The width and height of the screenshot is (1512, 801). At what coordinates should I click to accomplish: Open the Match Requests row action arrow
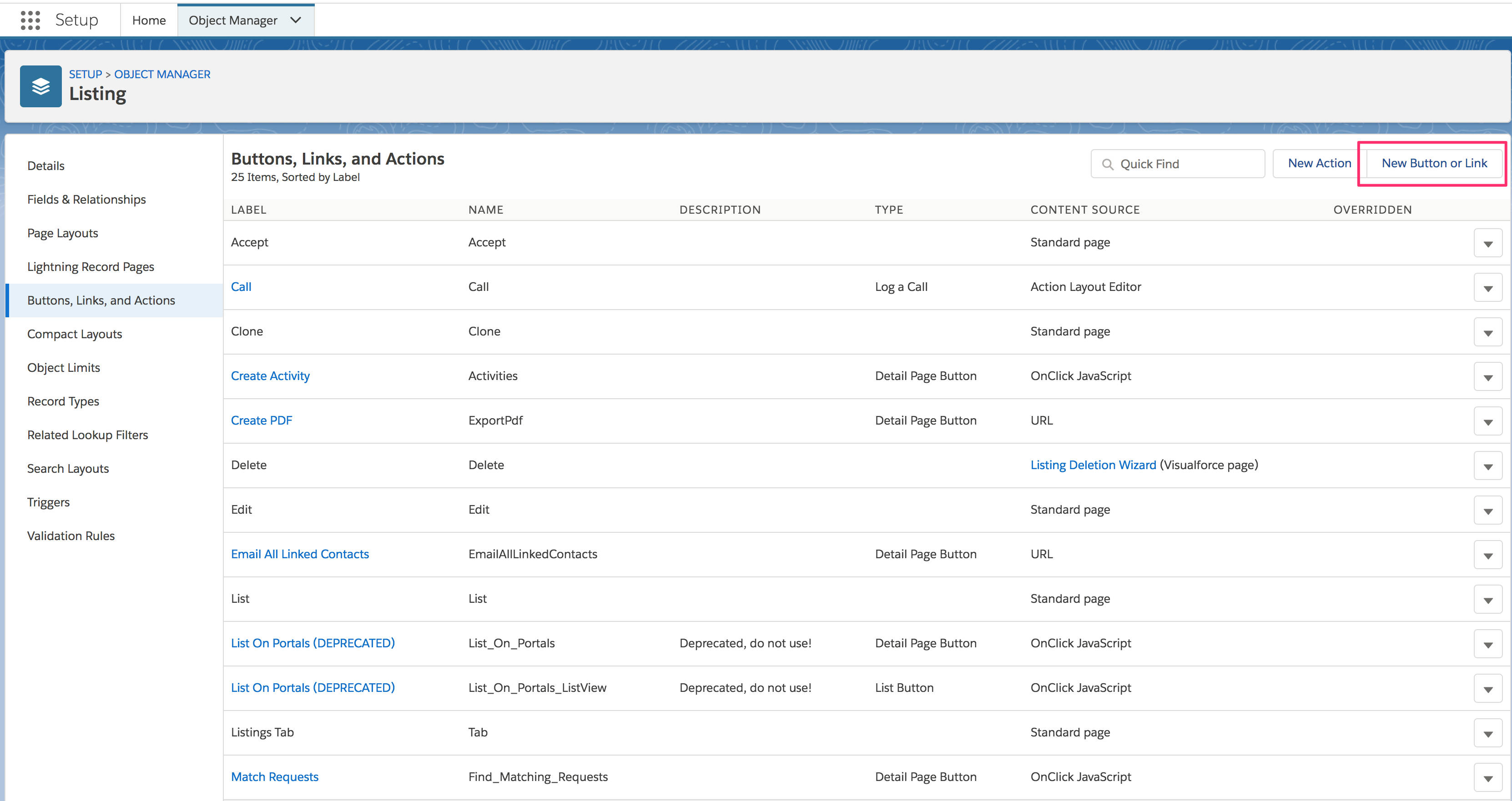tap(1488, 776)
